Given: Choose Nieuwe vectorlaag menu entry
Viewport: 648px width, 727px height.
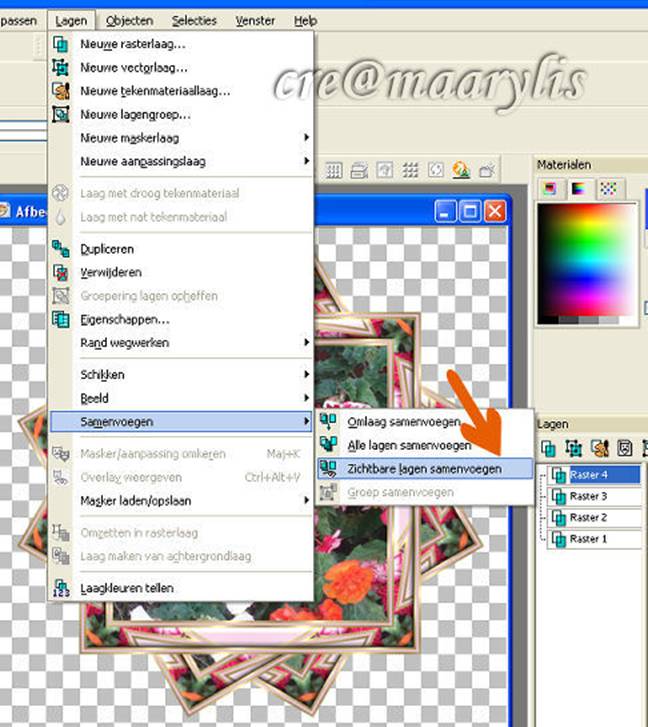Looking at the screenshot, I should [x=181, y=68].
